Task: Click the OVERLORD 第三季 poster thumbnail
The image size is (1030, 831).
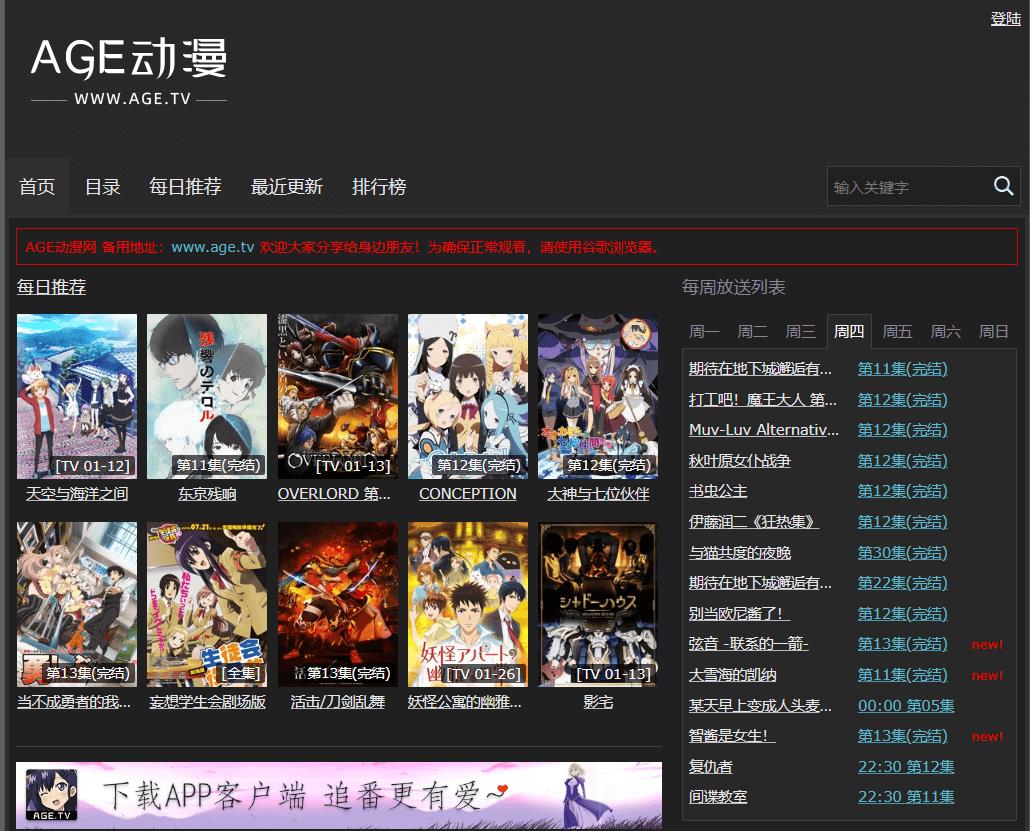Action: click(337, 396)
